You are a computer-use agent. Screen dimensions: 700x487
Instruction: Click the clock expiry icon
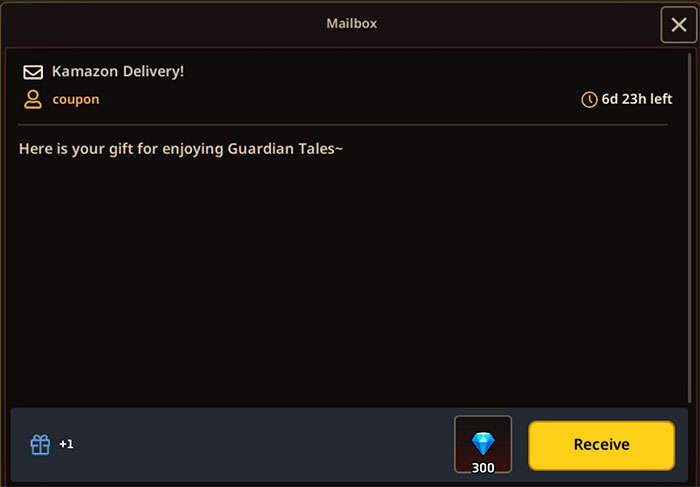tap(589, 100)
